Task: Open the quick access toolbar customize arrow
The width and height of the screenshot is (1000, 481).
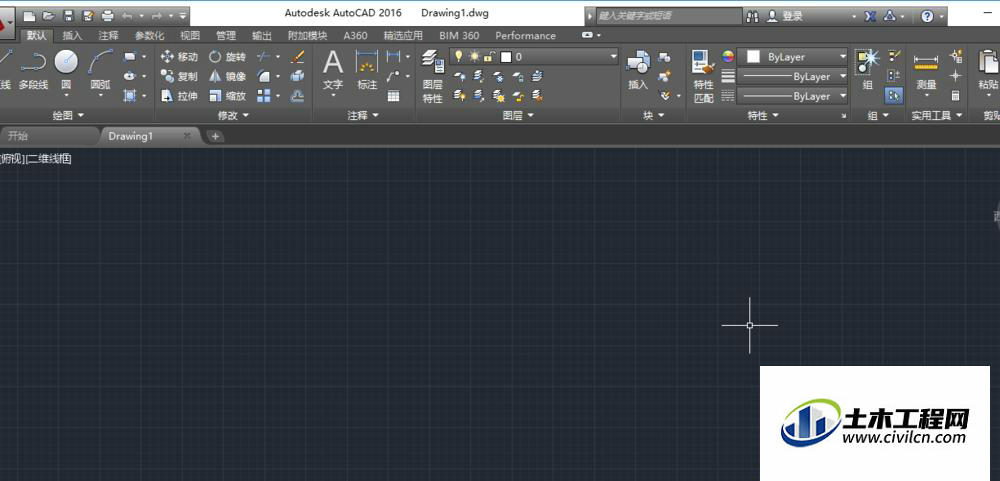Action: coord(184,15)
